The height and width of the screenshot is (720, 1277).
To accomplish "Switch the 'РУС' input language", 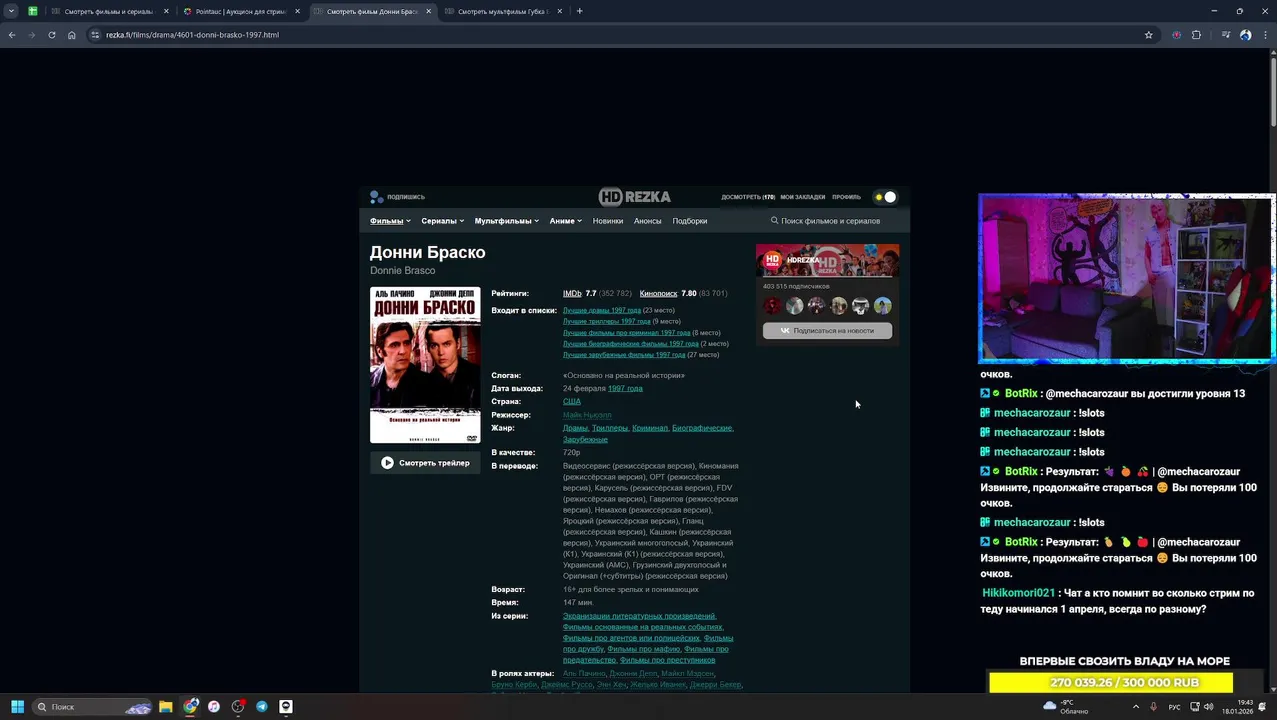I will pyautogui.click(x=1175, y=706).
